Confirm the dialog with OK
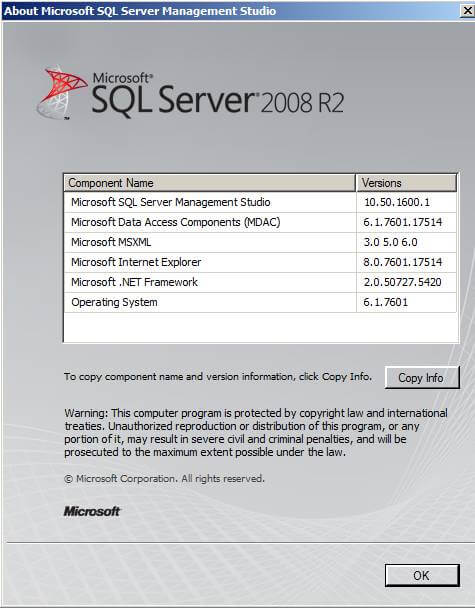This screenshot has height=608, width=475. pos(422,575)
